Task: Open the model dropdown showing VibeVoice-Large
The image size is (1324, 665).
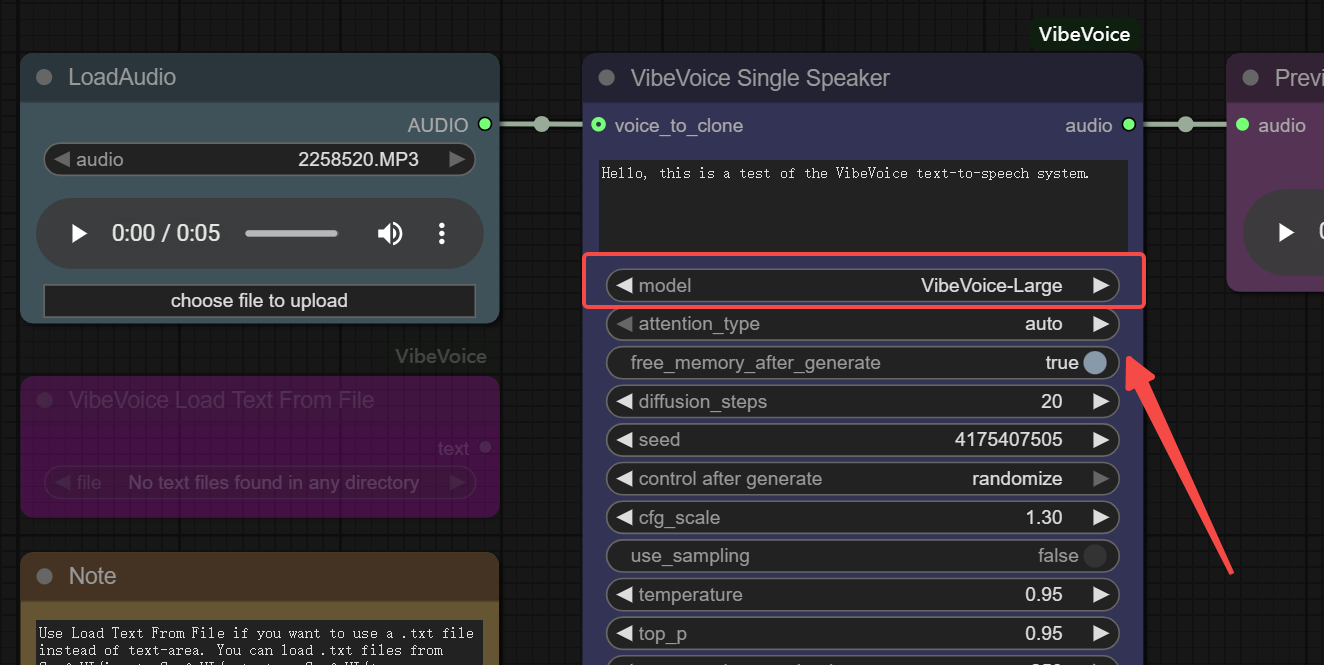Action: [862, 285]
